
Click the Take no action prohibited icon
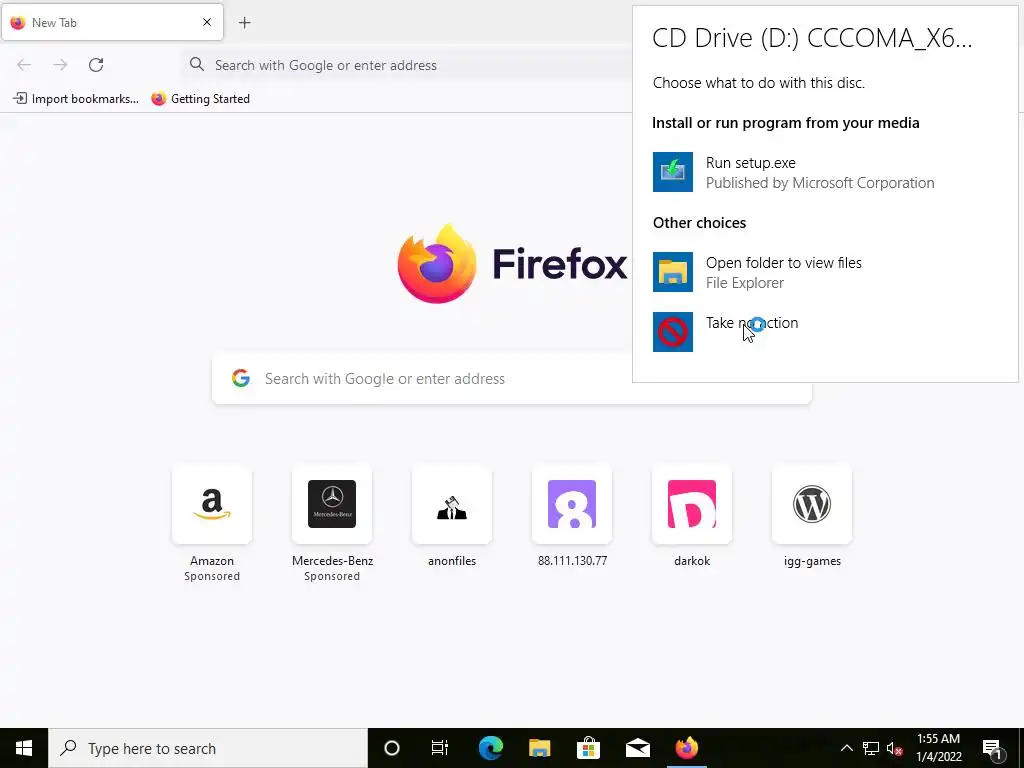pos(673,332)
